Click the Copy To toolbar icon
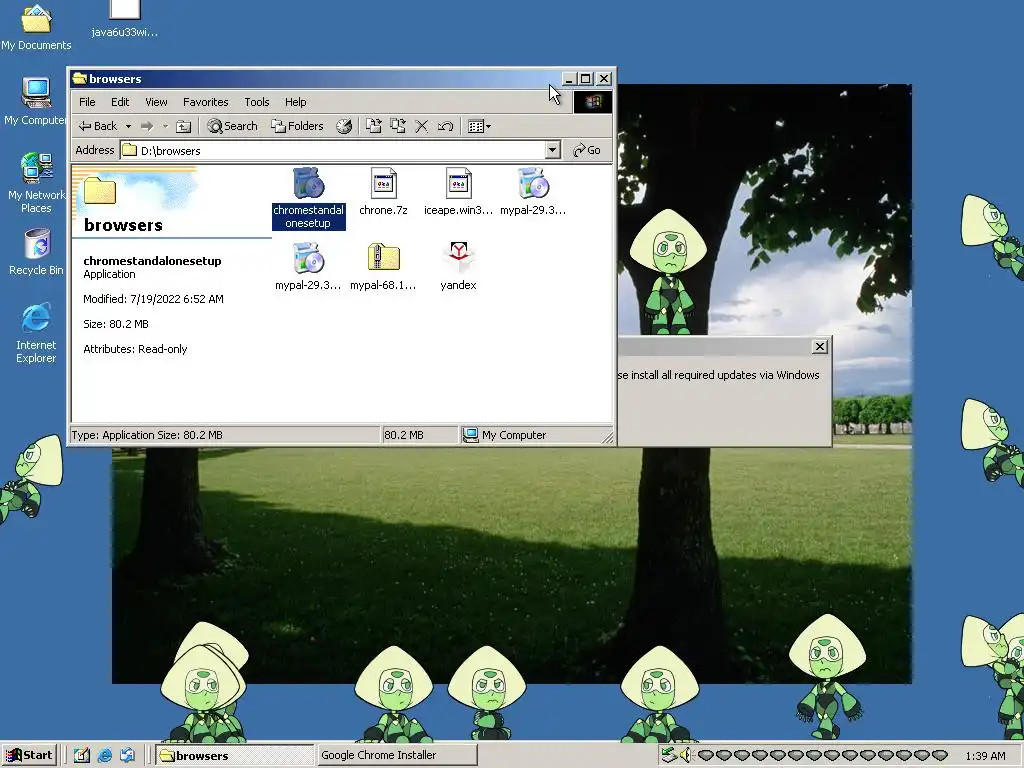The image size is (1024, 768). tap(398, 126)
